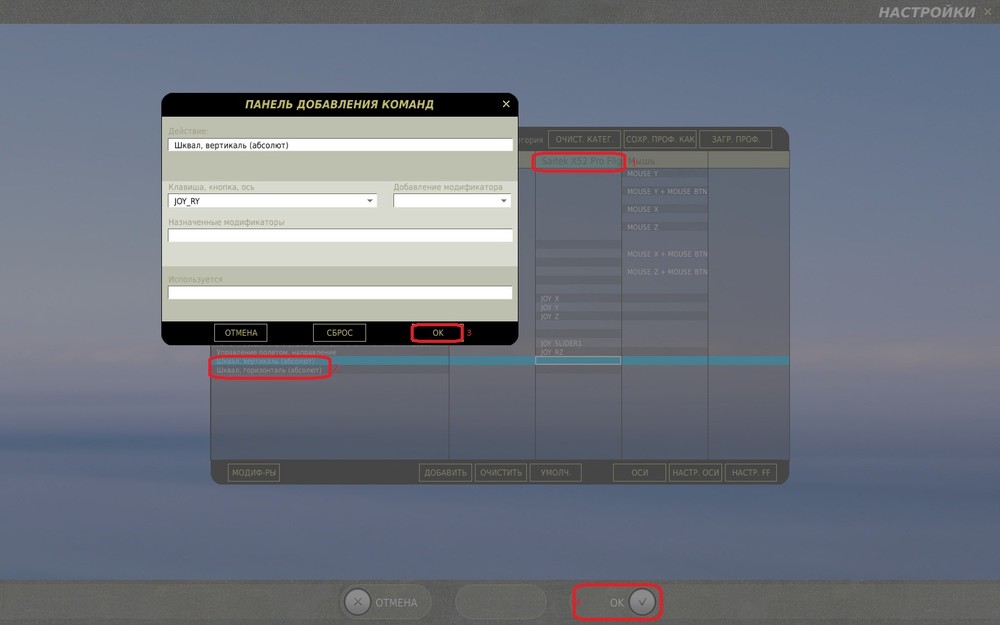The width and height of the screenshot is (1000, 625).
Task: Click the MOUSE X + MOUSE BTN cell
Action: coord(665,254)
